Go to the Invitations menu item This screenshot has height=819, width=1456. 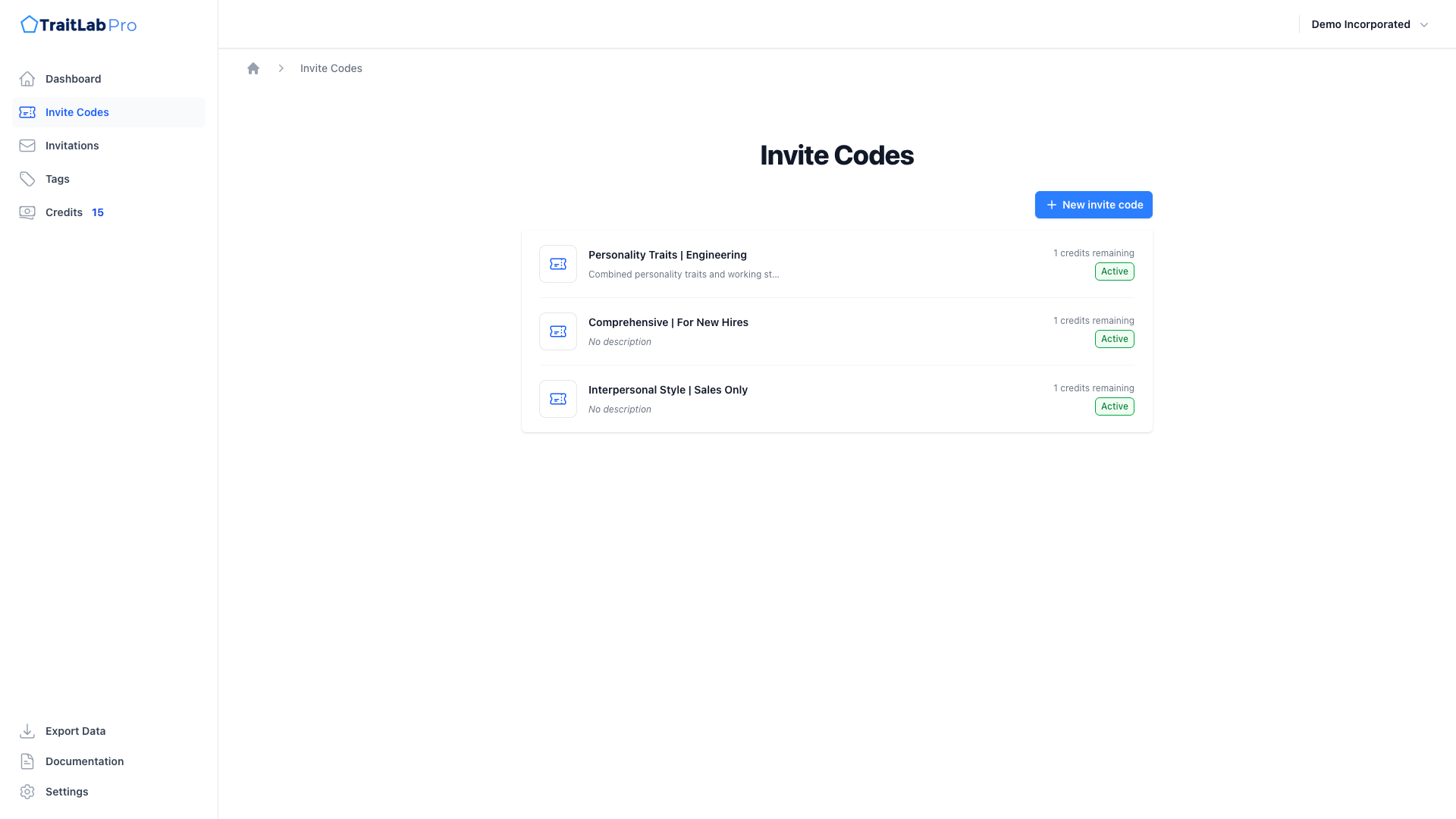point(72,146)
